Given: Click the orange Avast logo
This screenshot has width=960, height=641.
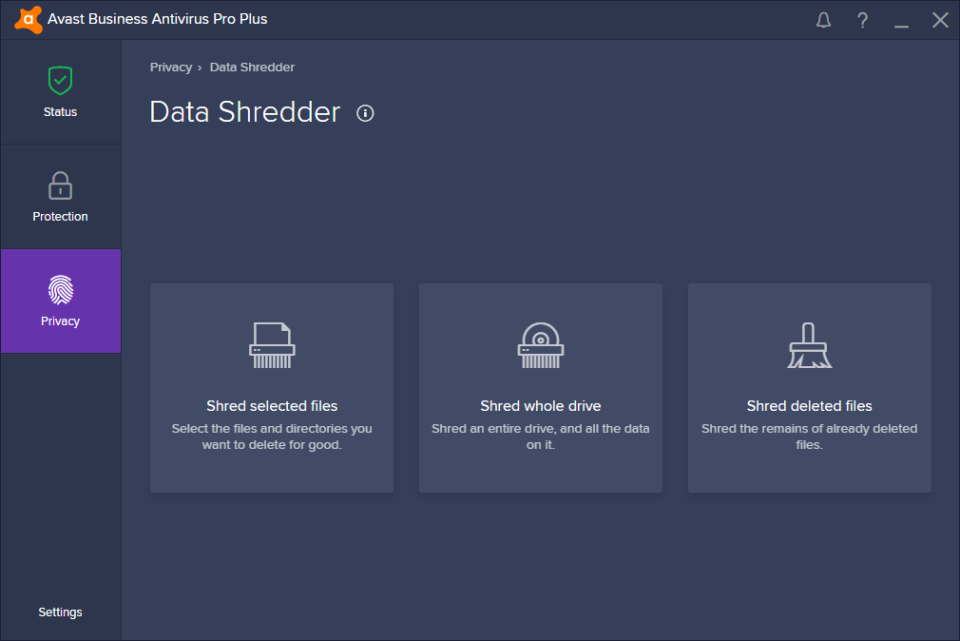Looking at the screenshot, I should point(27,19).
